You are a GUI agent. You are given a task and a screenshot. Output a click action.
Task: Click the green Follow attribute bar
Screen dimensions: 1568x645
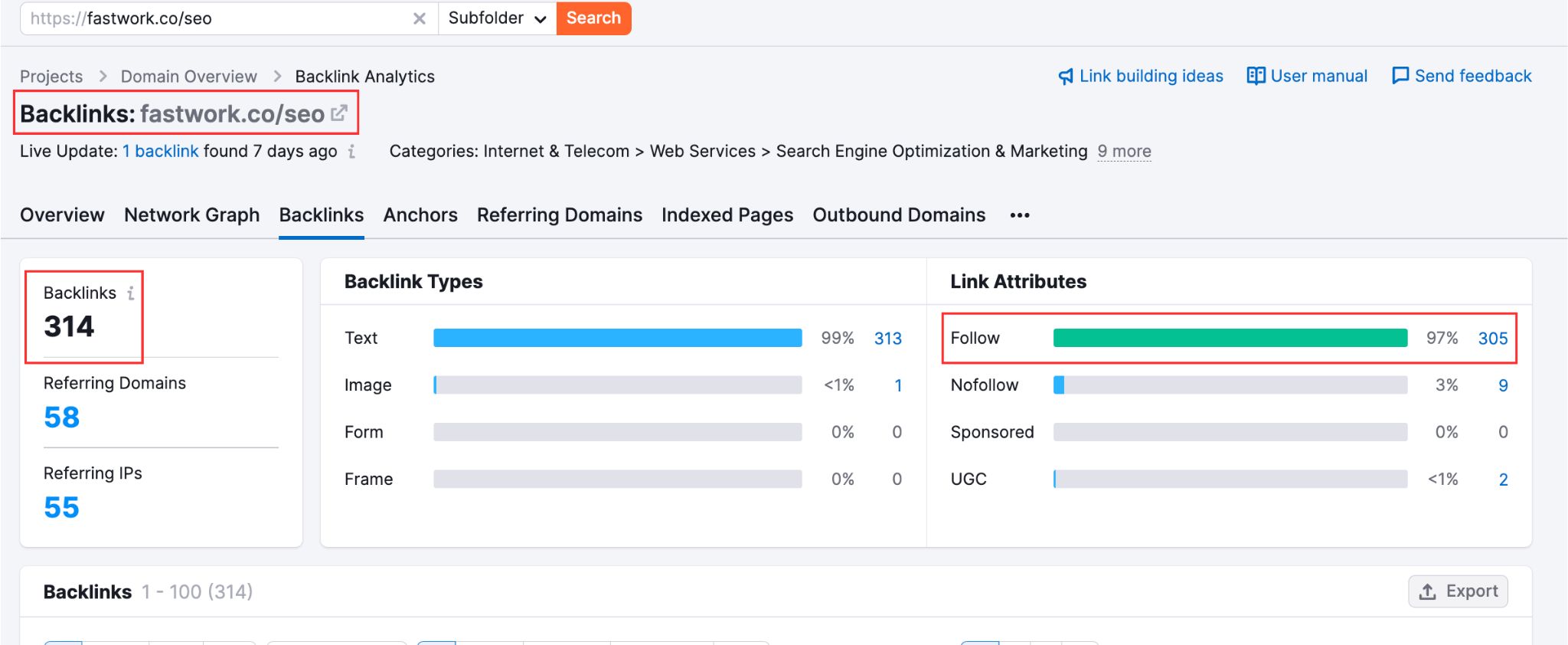[1230, 338]
